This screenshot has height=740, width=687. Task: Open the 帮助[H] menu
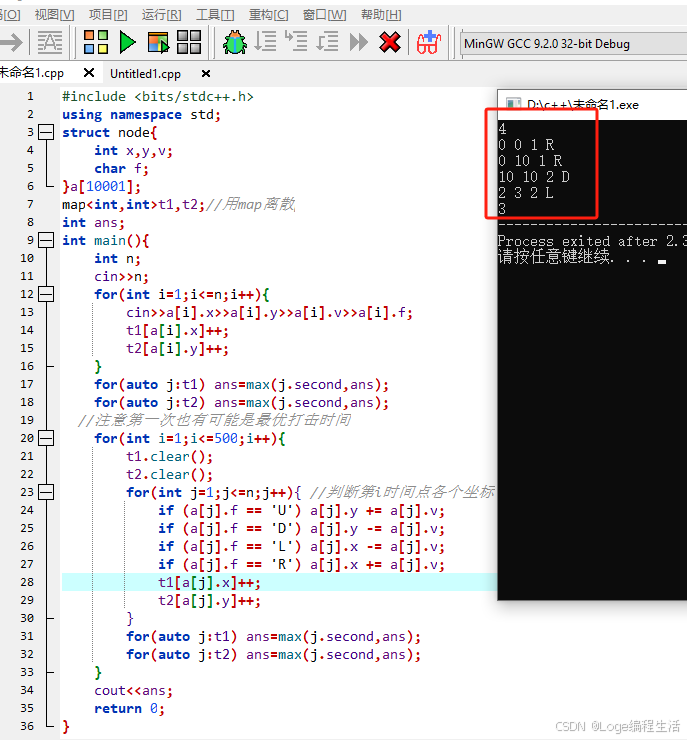click(381, 15)
